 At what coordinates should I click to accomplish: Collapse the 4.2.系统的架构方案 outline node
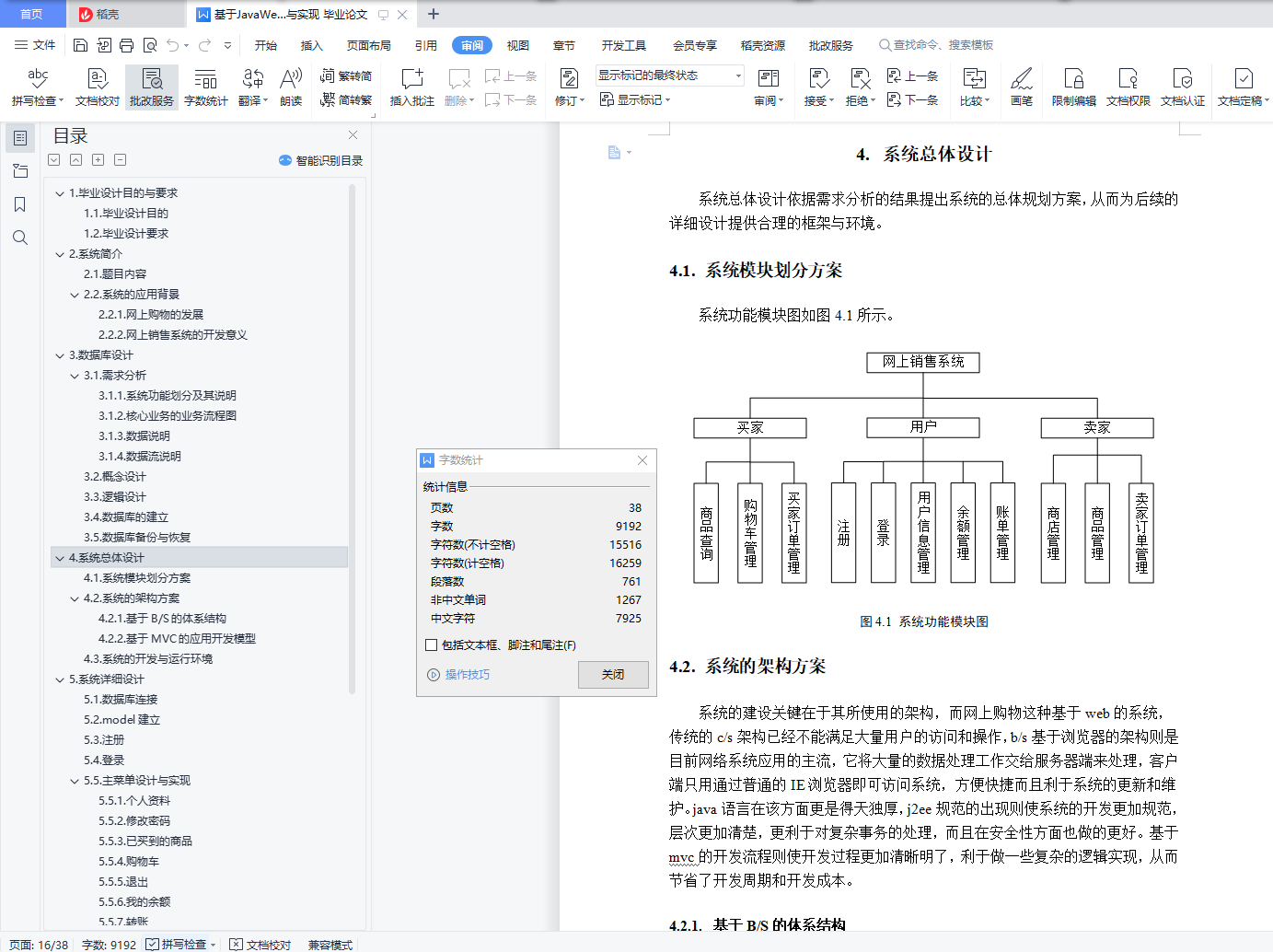(x=75, y=598)
